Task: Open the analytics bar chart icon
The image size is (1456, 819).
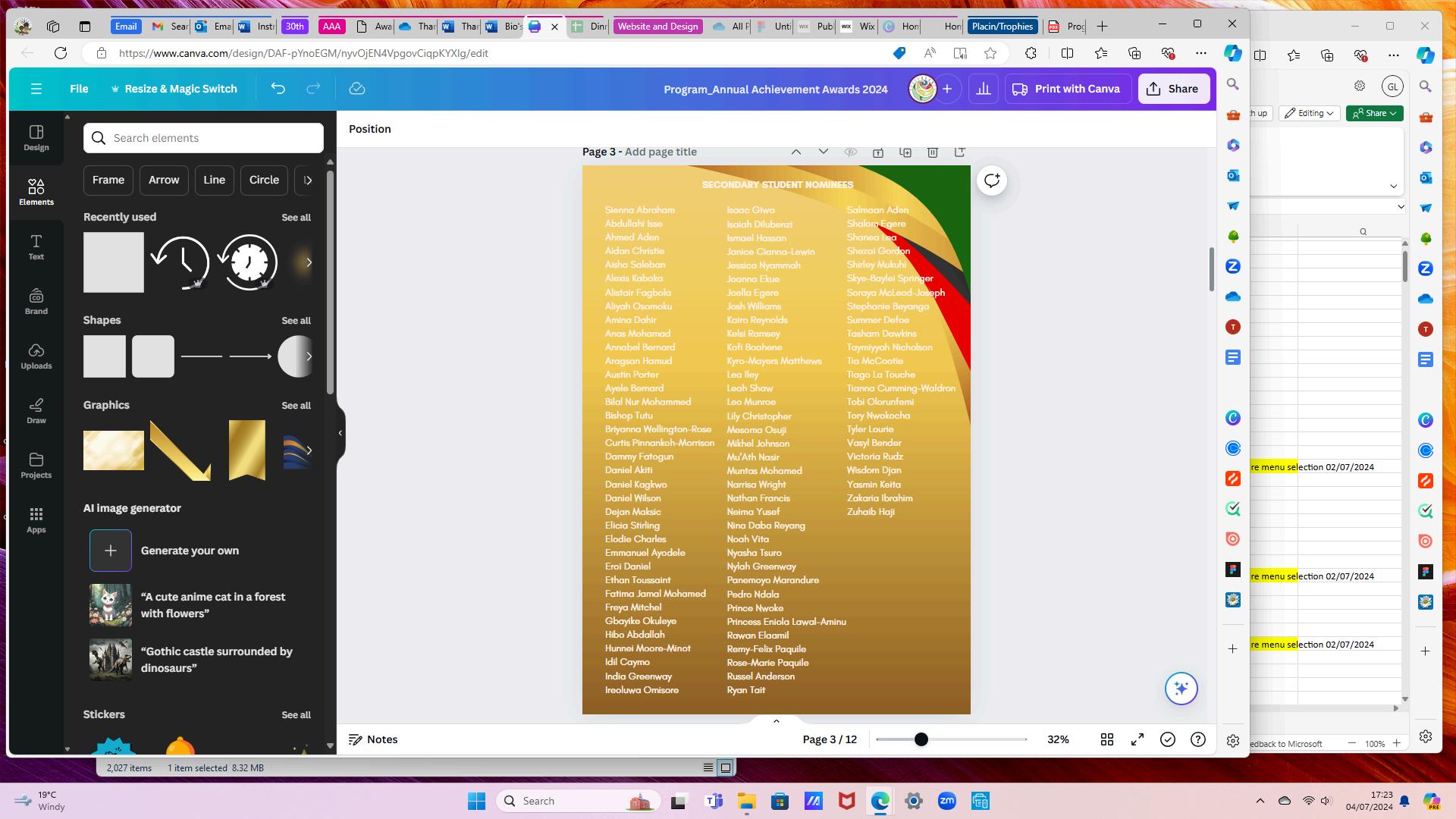Action: tap(984, 89)
